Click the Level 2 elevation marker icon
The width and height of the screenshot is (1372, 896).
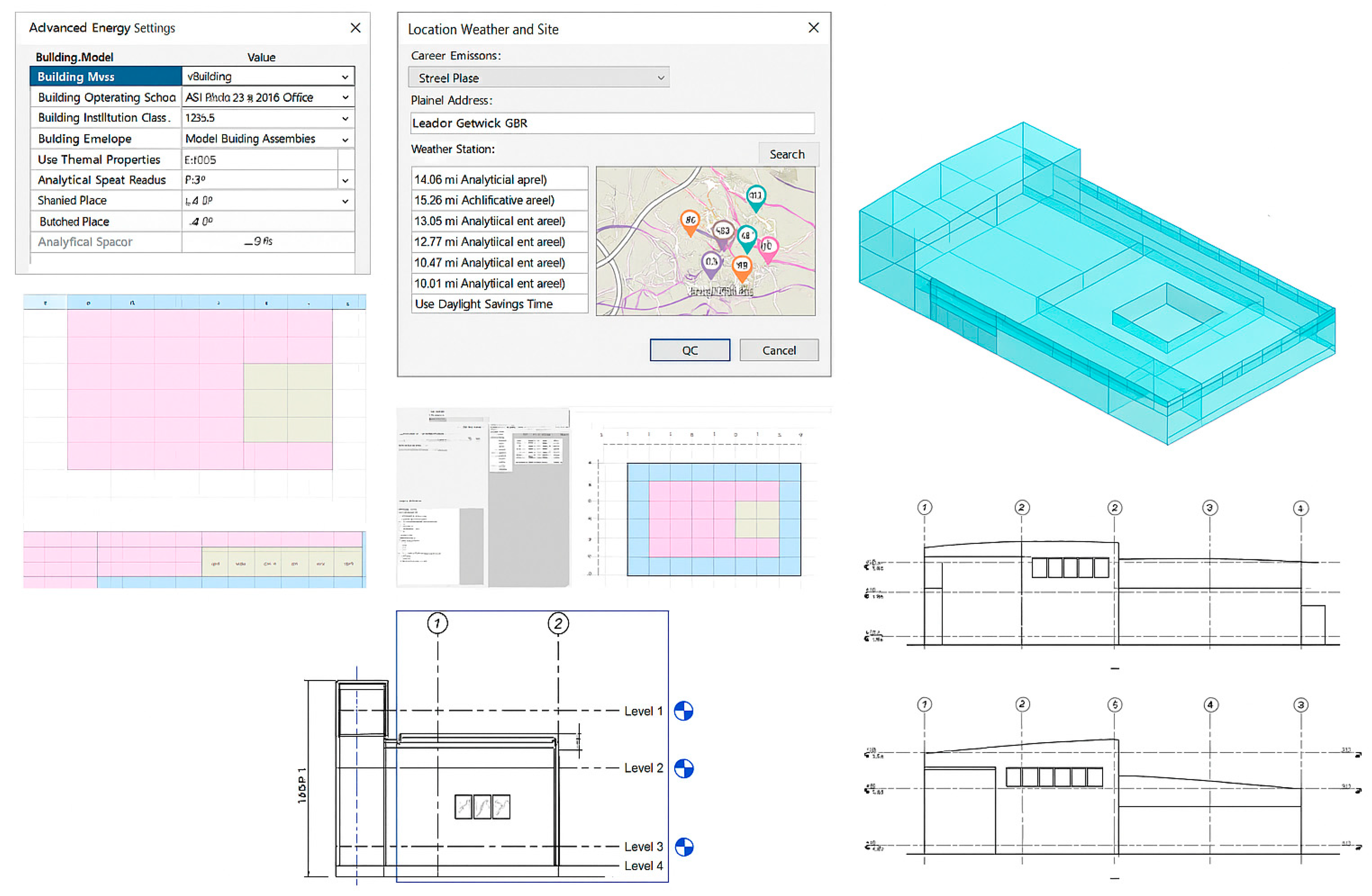[684, 768]
